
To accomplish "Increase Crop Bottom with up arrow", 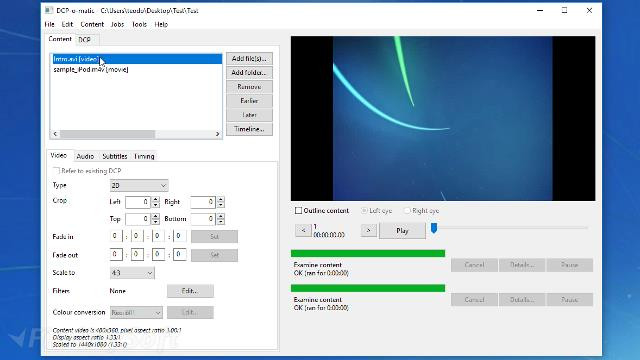I will click(221, 216).
